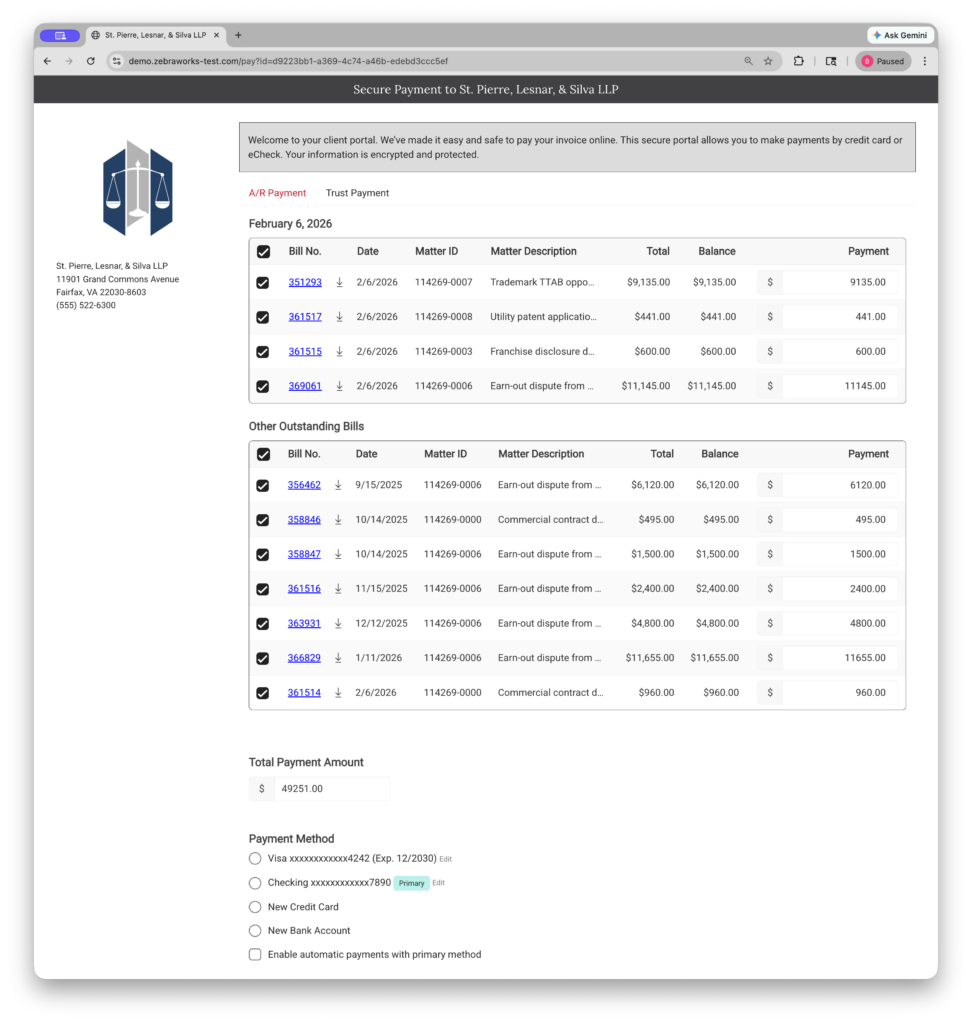Open the browser extensions puzzle icon
Image resolution: width=972 pixels, height=1024 pixels.
(798, 61)
